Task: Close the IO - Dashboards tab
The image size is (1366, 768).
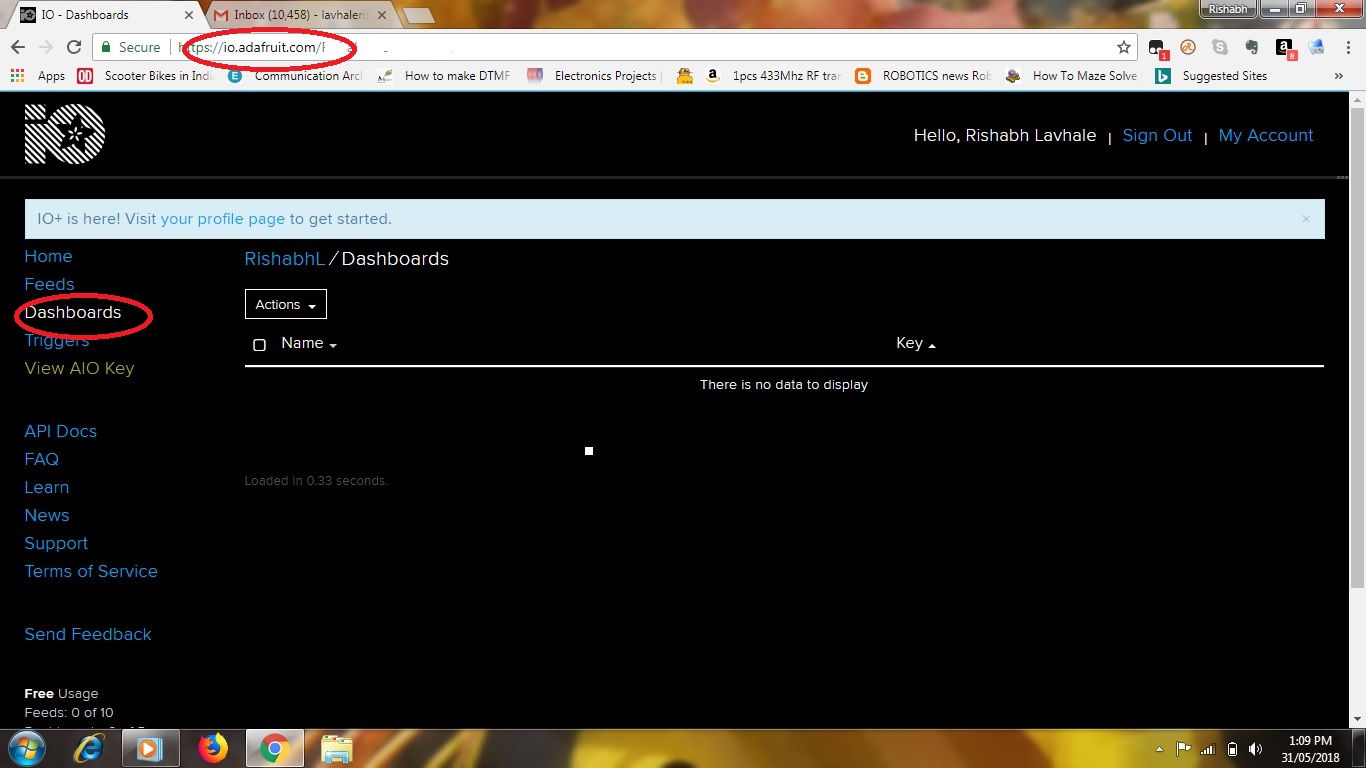Action: [x=189, y=15]
